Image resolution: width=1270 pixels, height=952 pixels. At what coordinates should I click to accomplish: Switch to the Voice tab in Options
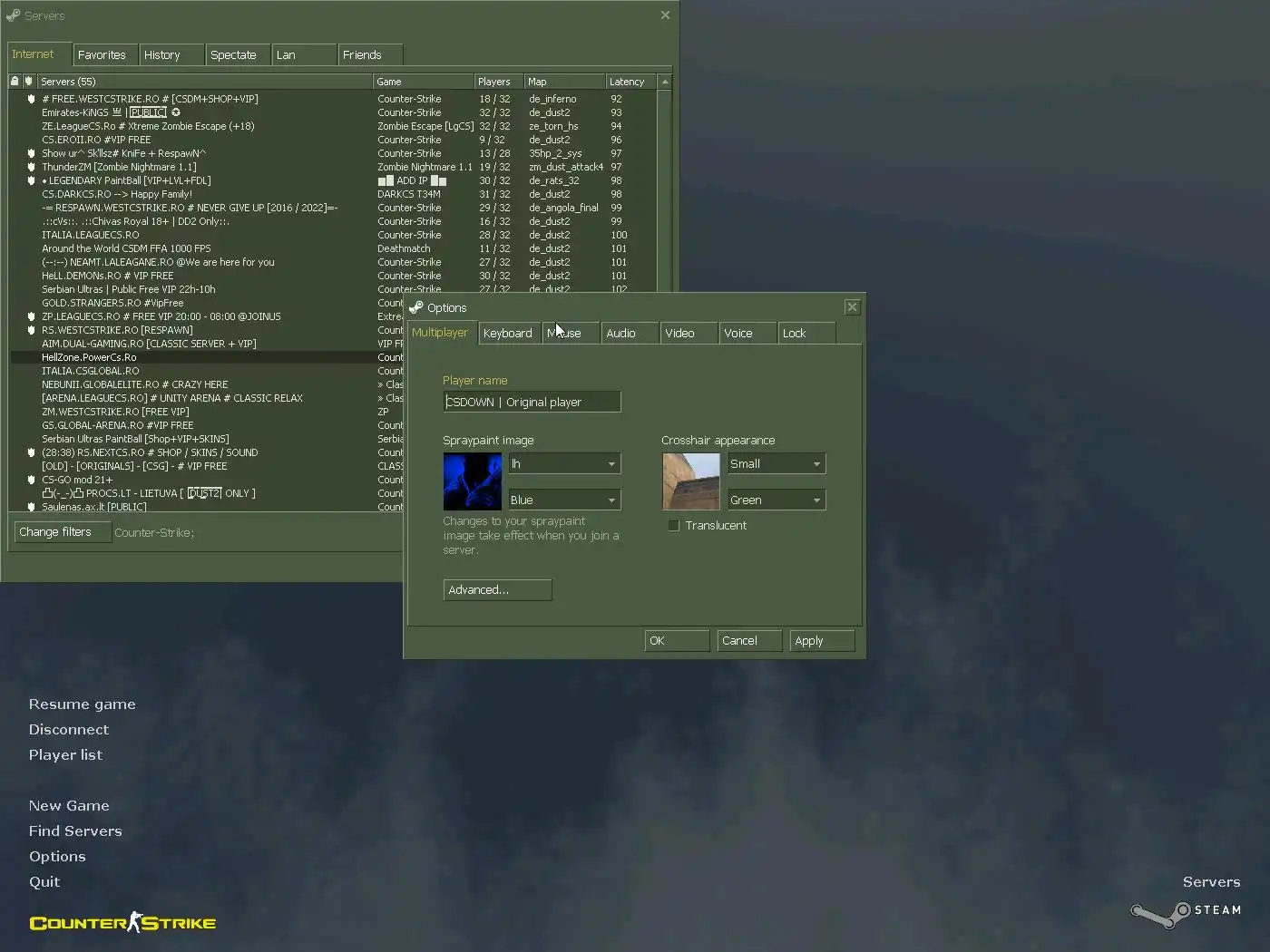(747, 333)
